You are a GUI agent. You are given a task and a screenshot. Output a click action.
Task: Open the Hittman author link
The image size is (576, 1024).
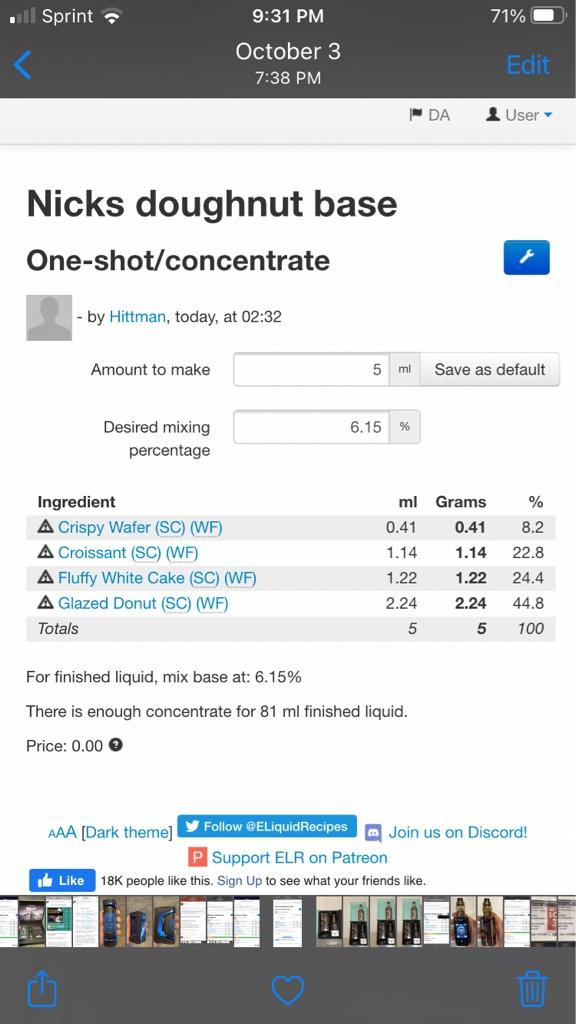click(x=137, y=317)
